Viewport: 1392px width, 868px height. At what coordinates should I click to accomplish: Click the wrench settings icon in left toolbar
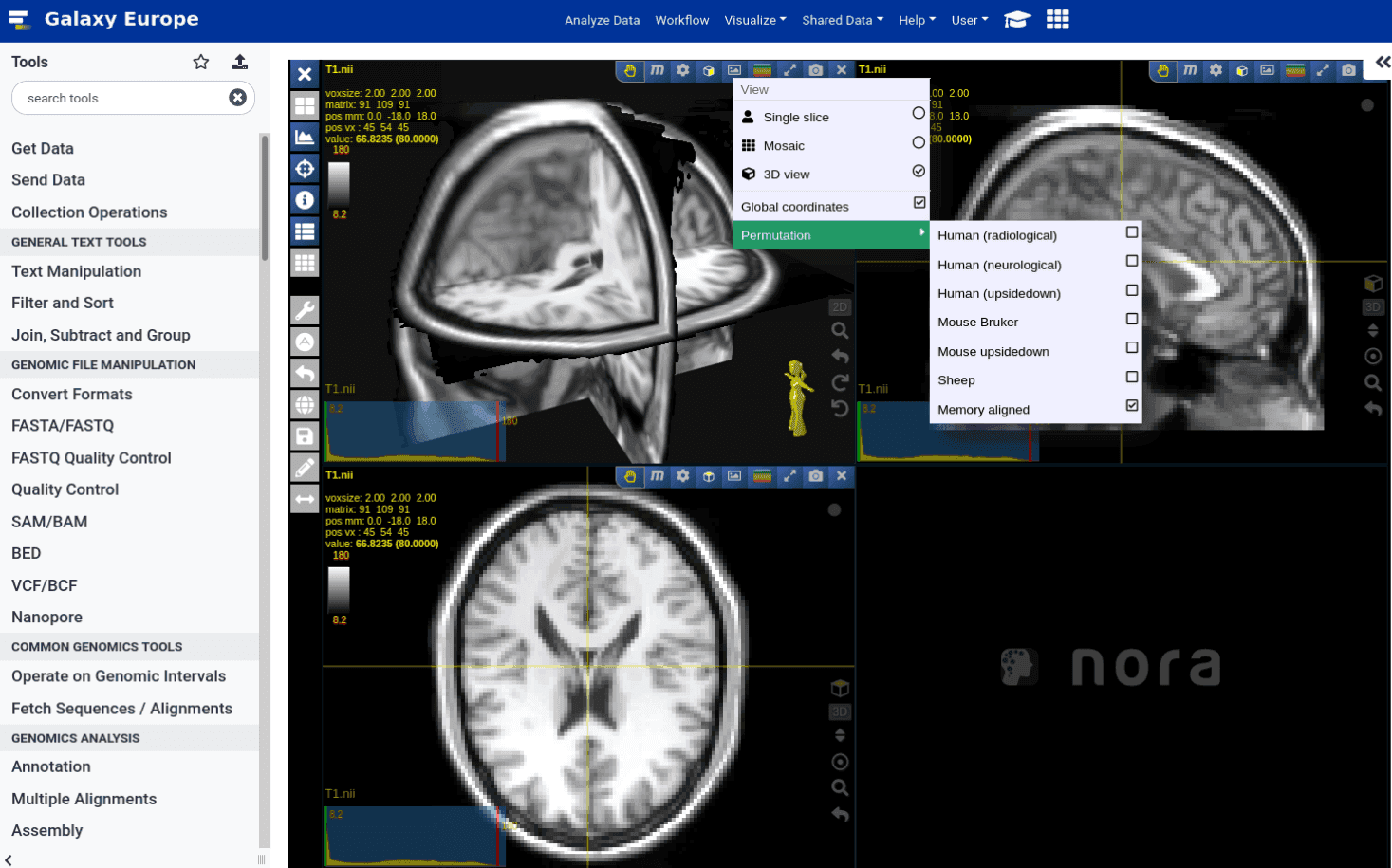pos(305,310)
